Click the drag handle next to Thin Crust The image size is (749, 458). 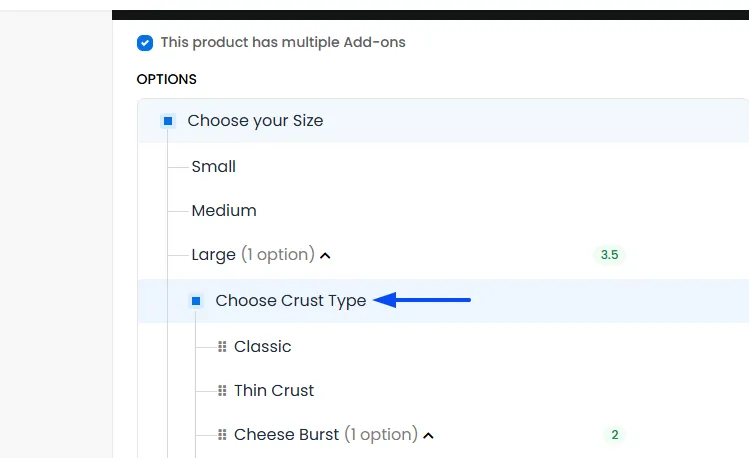coord(222,391)
